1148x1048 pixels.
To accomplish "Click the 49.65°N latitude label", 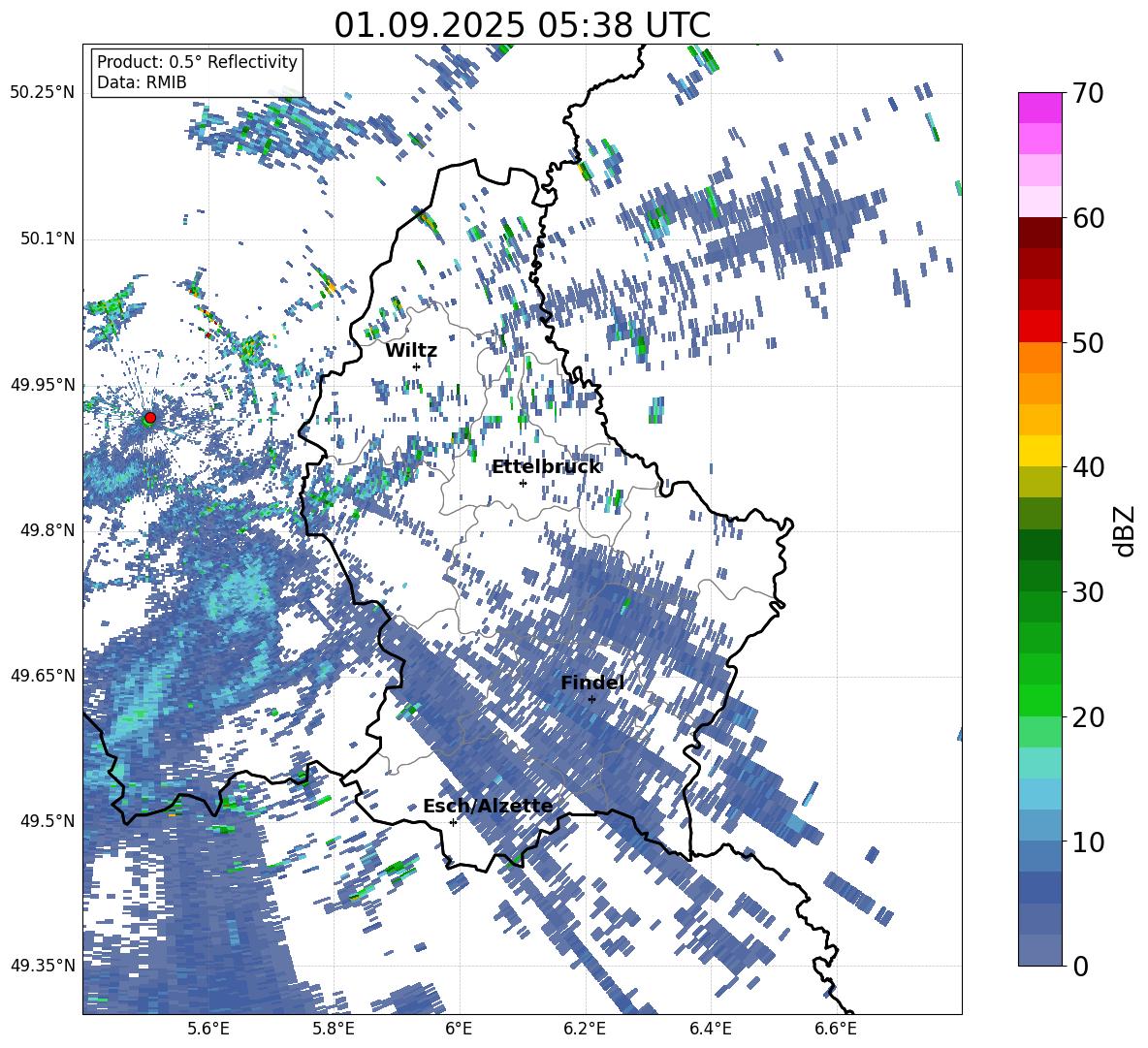I will 43,675.
